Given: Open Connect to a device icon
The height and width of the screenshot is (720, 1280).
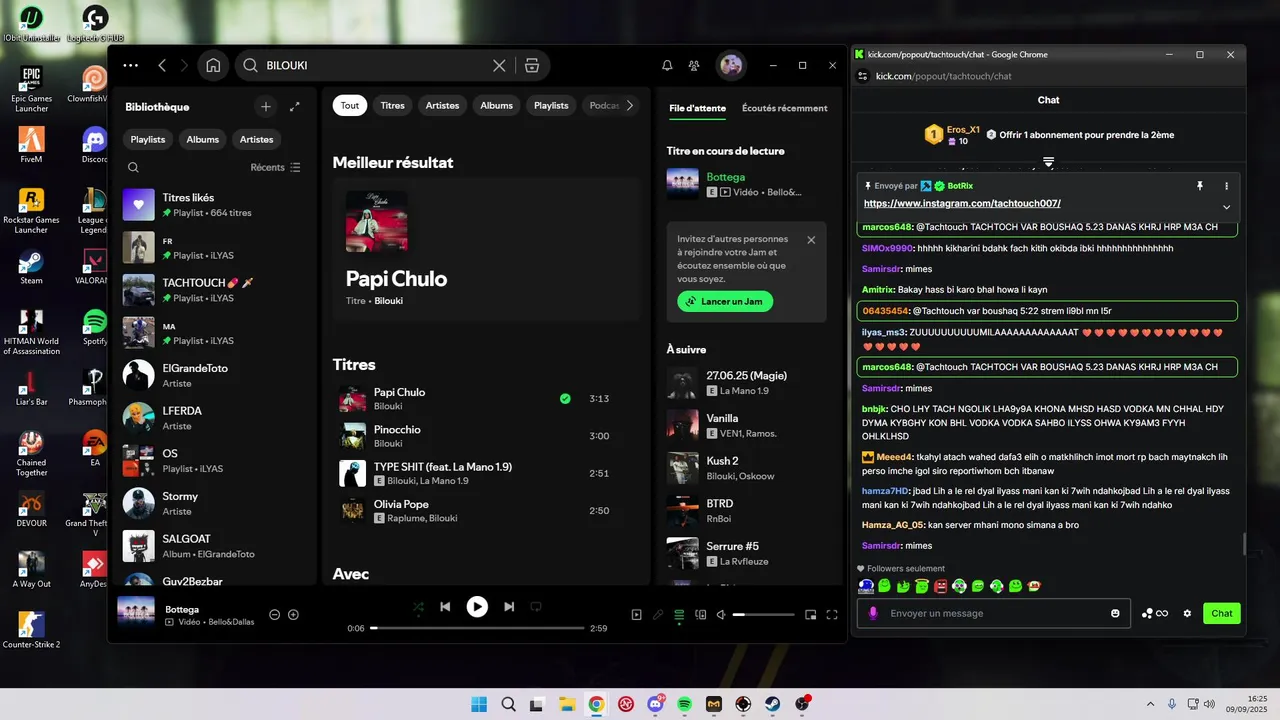Looking at the screenshot, I should pos(701,615).
